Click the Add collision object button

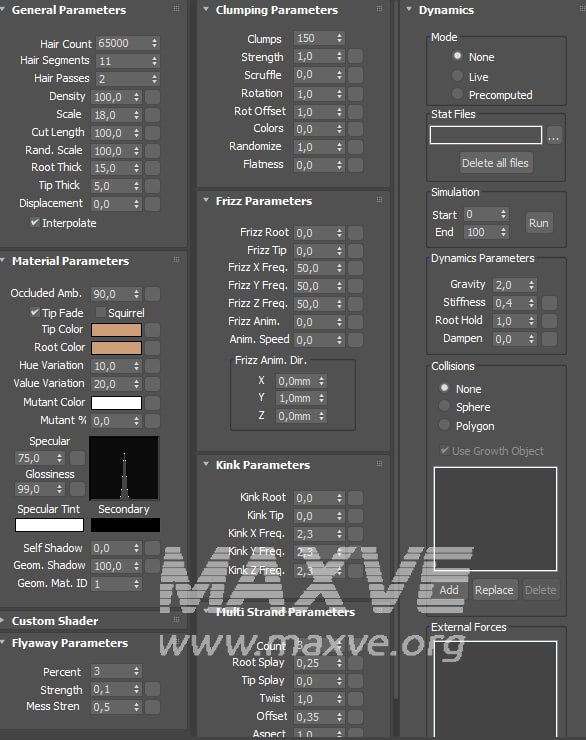(449, 590)
